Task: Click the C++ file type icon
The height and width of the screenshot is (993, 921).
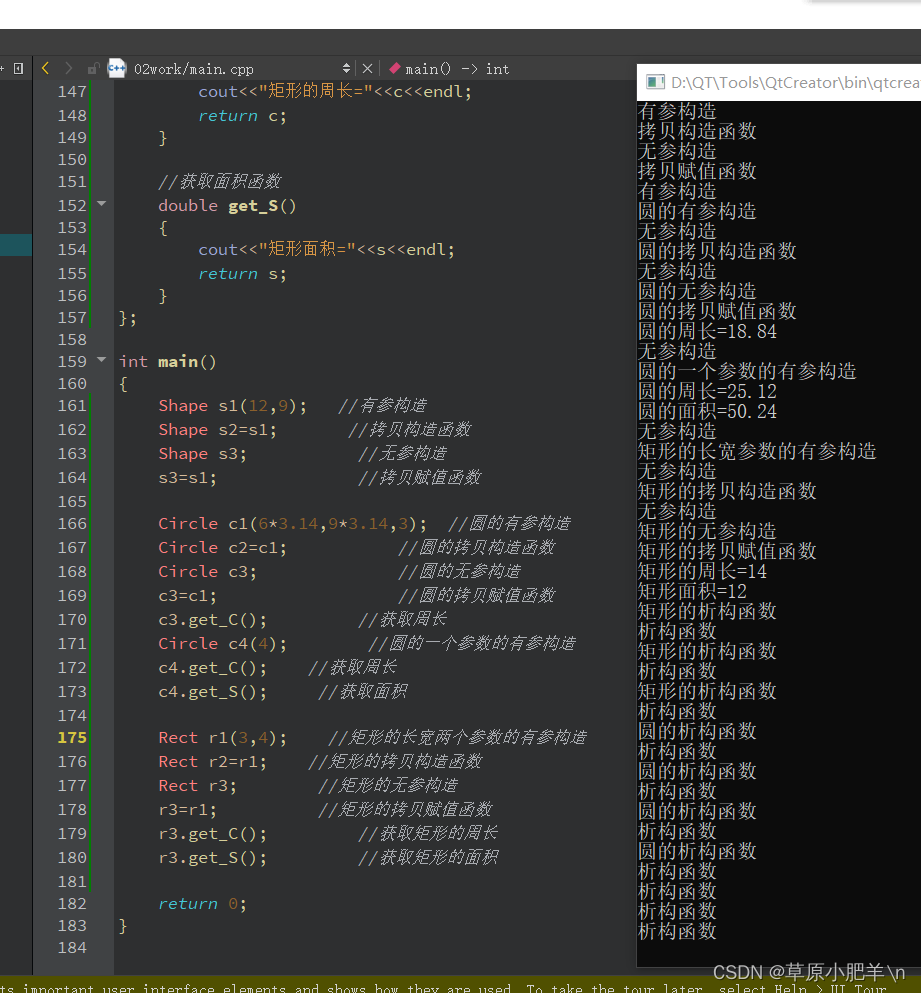Action: pos(117,68)
